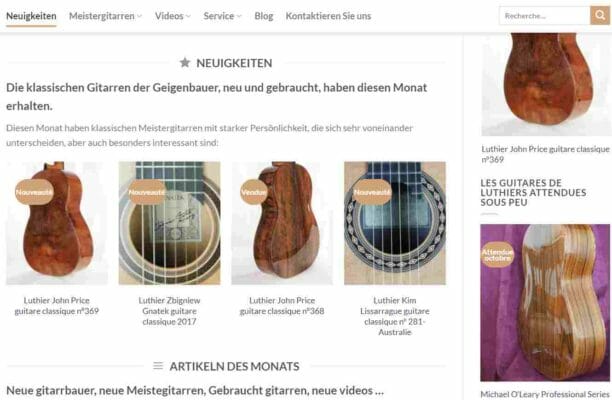The height and width of the screenshot is (400, 612).
Task: Click the Michael O'Leary guitar thumbnail
Action: [x=545, y=302]
